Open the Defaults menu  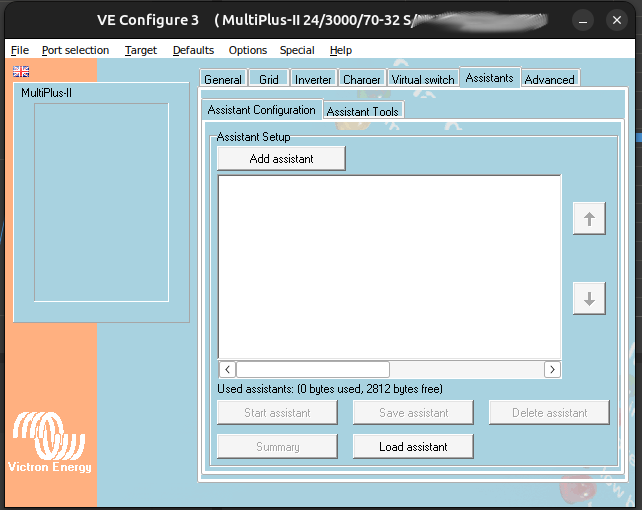click(x=193, y=50)
